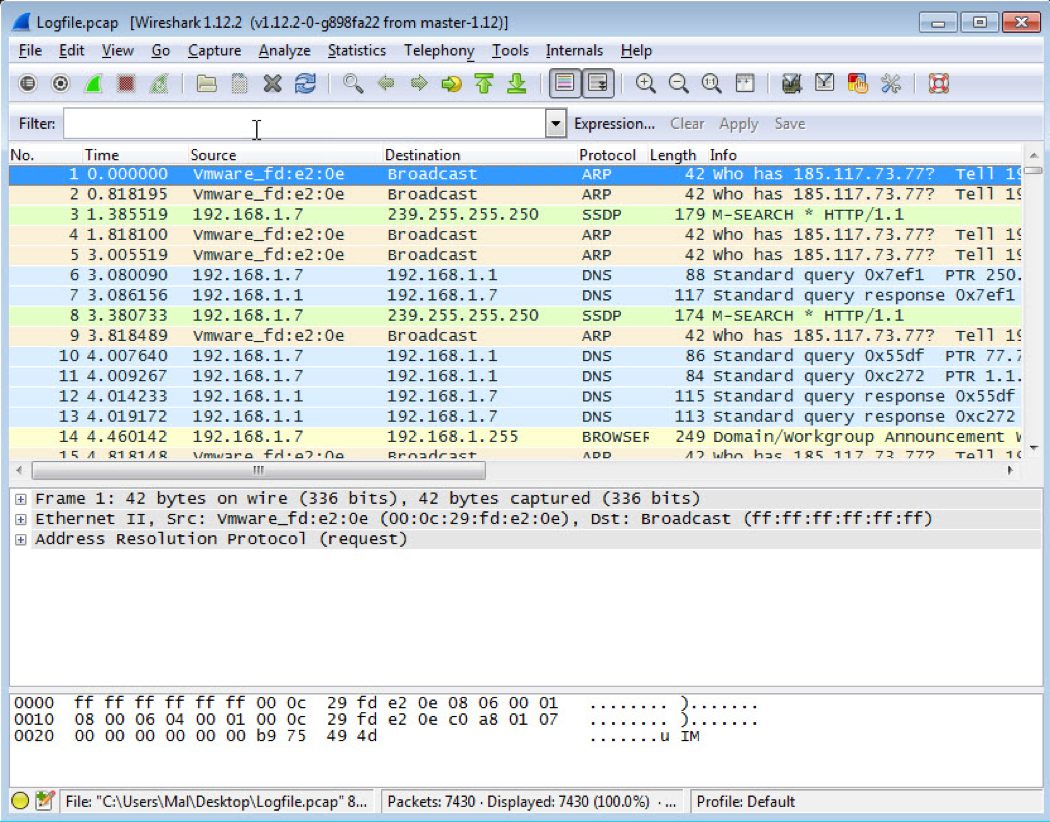Click the Expression... button
The width and height of the screenshot is (1050, 822).
click(x=614, y=124)
